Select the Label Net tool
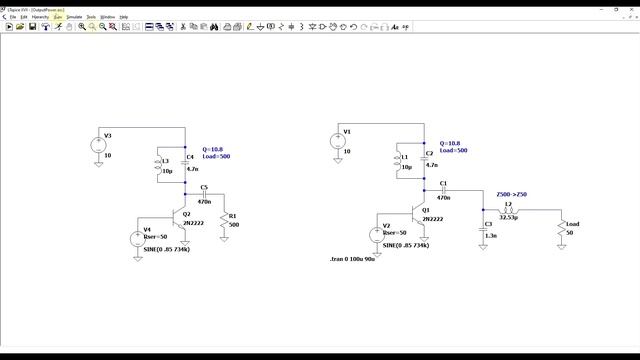 pyautogui.click(x=271, y=27)
